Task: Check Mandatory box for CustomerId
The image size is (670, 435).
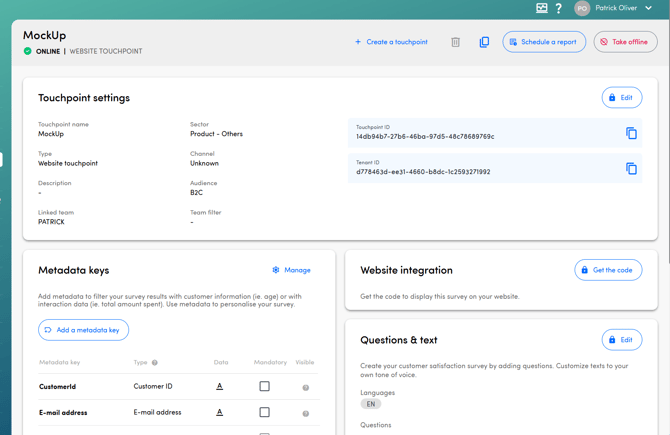Action: [264, 386]
